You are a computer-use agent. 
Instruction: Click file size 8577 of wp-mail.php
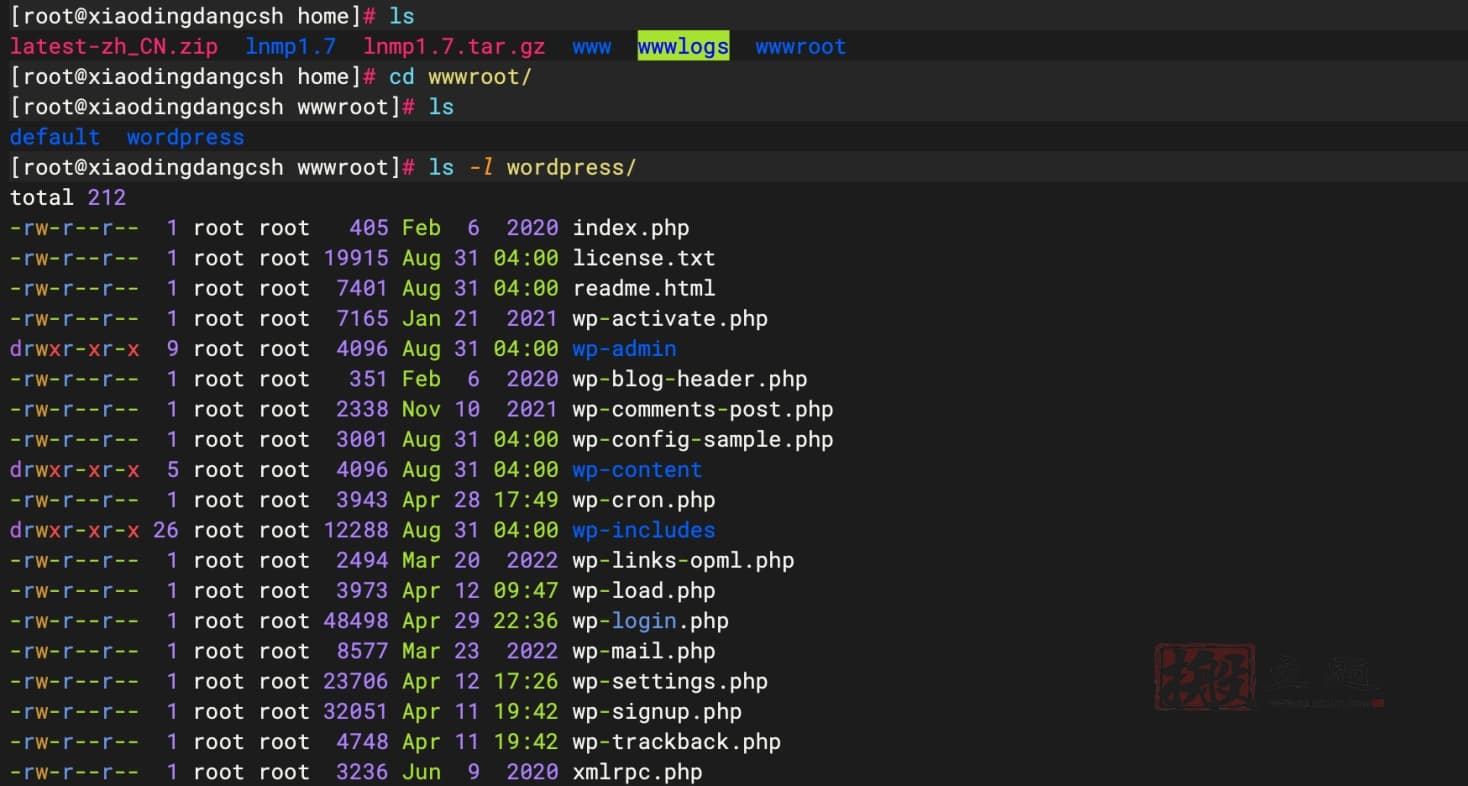(362, 651)
